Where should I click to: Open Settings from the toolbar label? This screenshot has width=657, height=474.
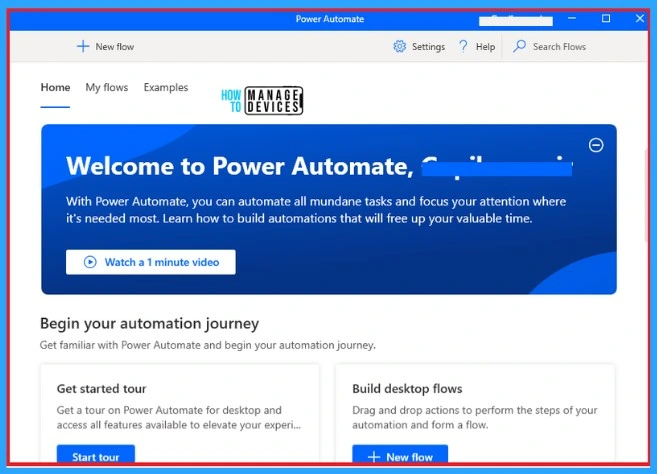click(428, 47)
